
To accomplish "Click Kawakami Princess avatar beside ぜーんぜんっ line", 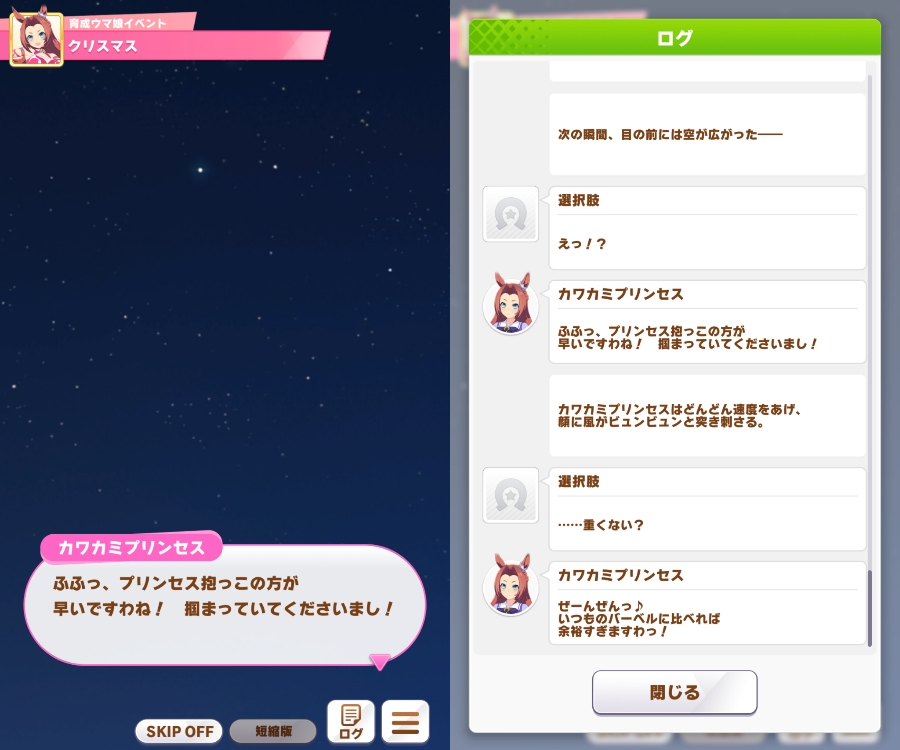I will pyautogui.click(x=511, y=585).
